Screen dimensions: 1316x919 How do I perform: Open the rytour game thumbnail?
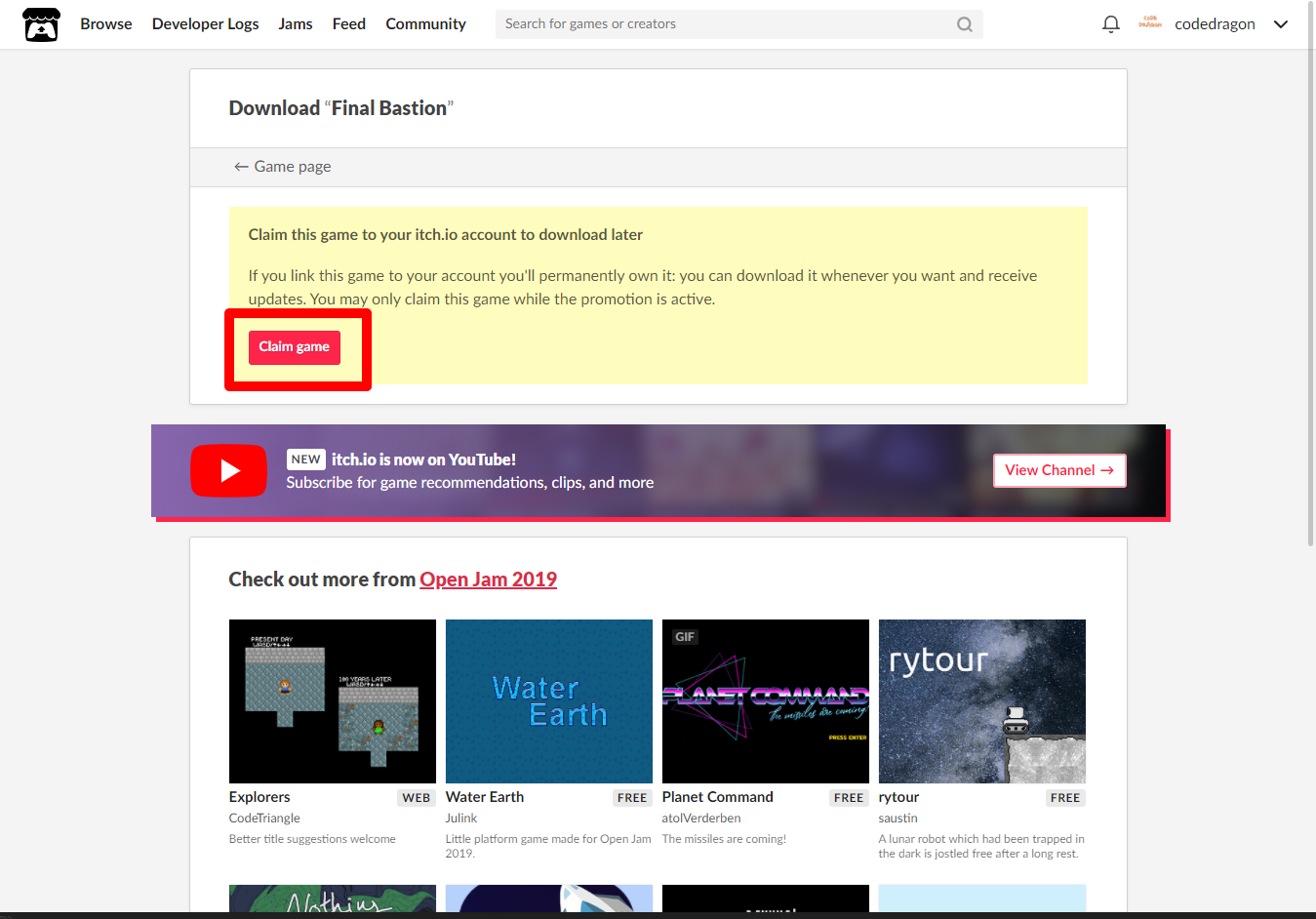982,701
